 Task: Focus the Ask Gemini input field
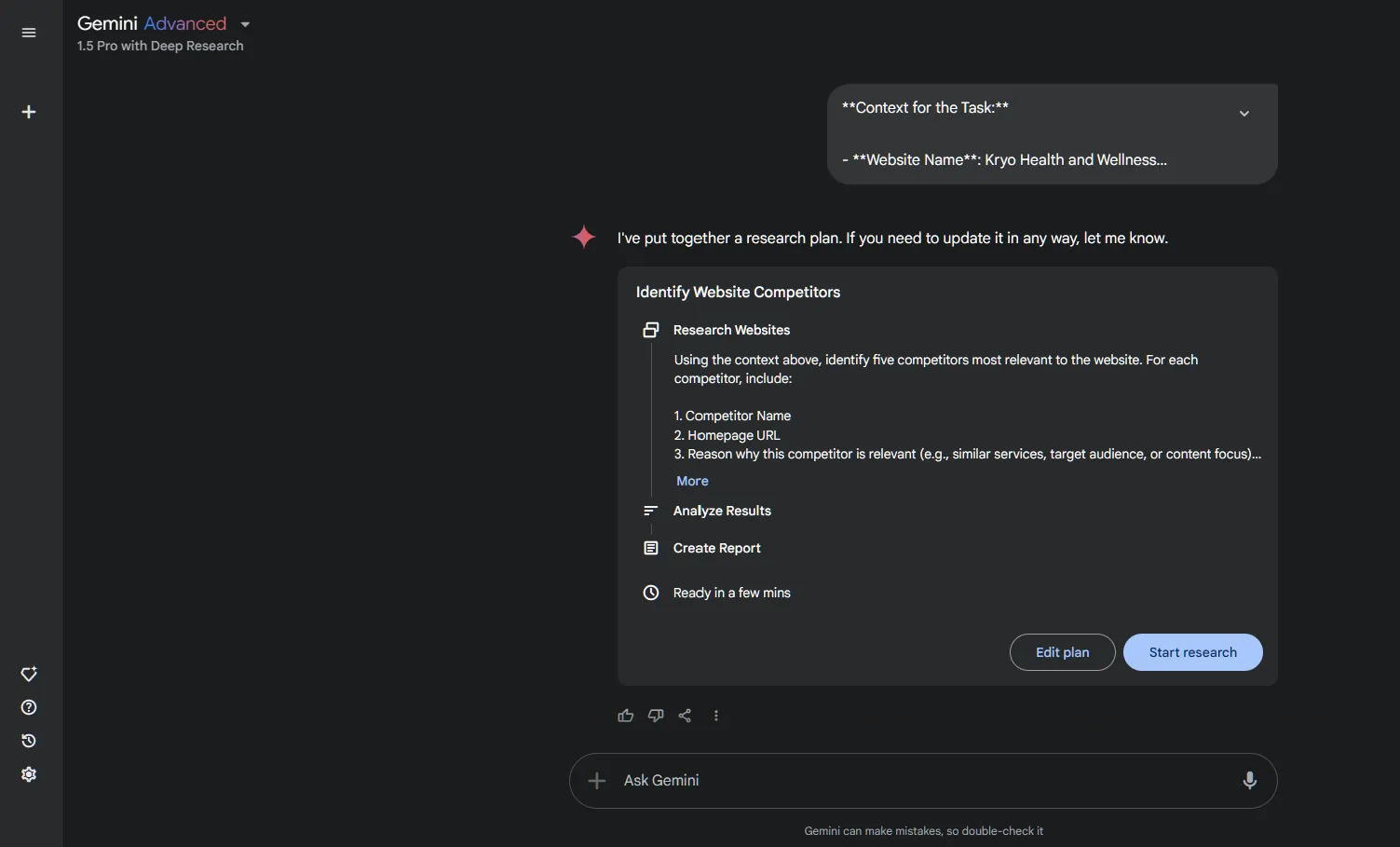(923, 781)
